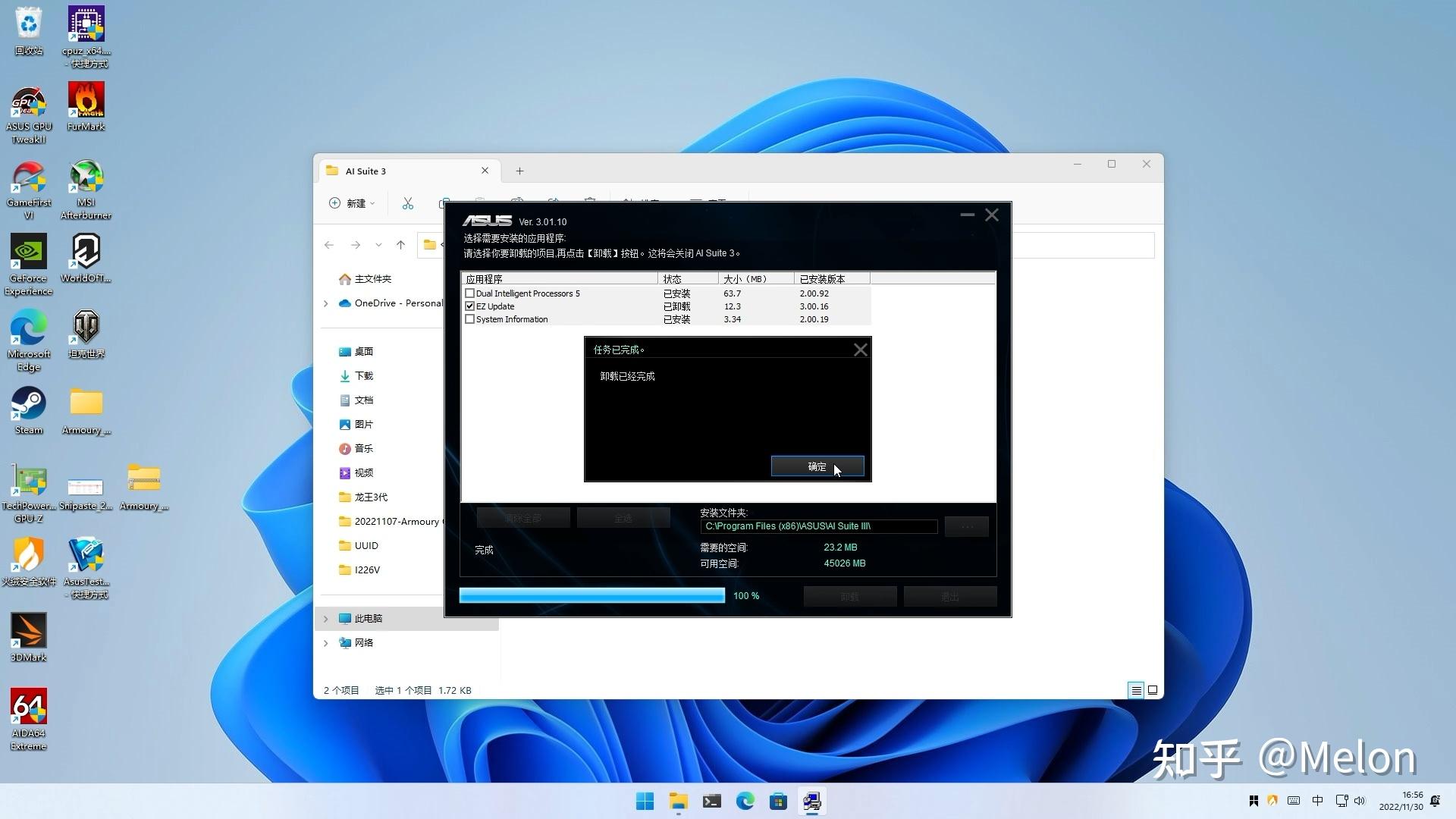Viewport: 1456px width, 819px height.
Task: Check the System Information checkbox
Action: pyautogui.click(x=470, y=319)
